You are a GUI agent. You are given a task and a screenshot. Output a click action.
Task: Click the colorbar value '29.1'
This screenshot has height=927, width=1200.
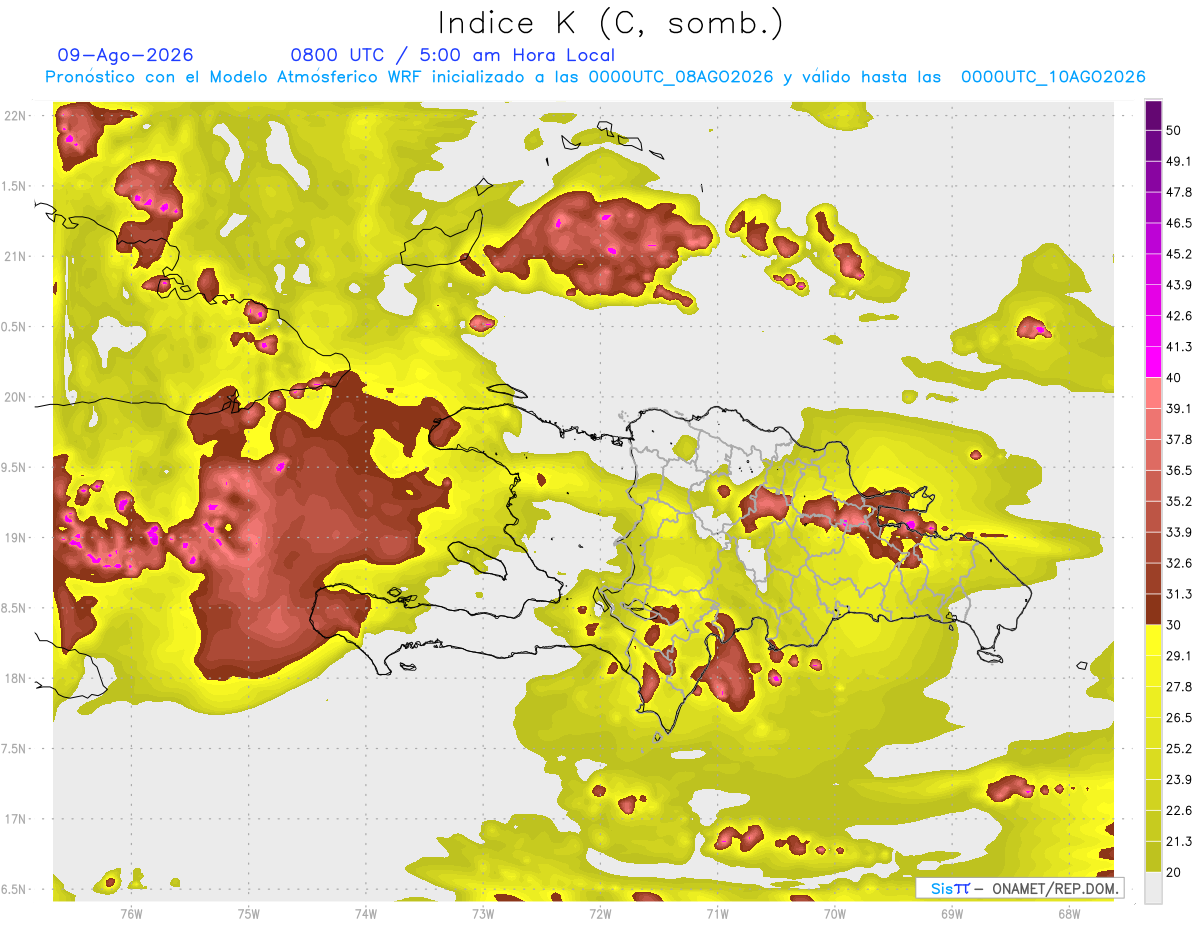tap(1178, 656)
